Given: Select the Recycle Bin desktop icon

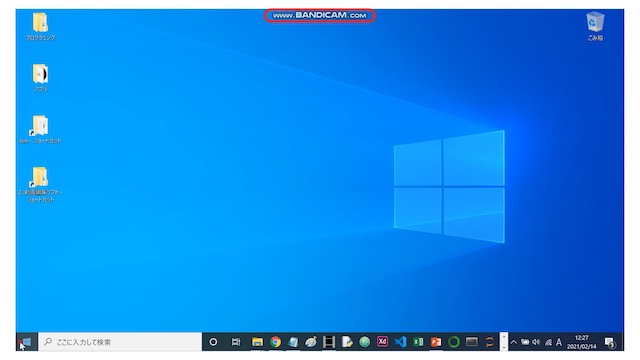Looking at the screenshot, I should [595, 26].
